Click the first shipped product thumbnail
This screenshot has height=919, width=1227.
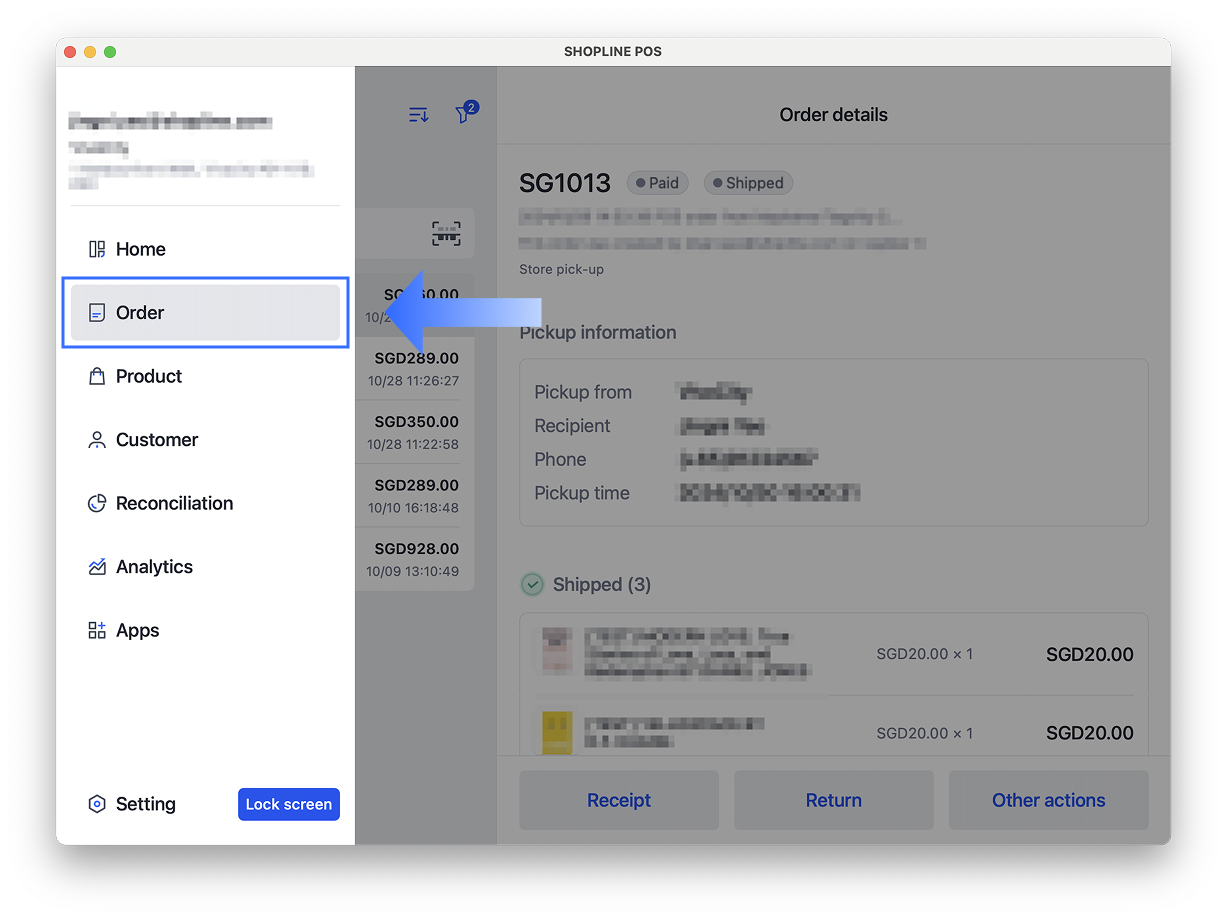[x=557, y=650]
